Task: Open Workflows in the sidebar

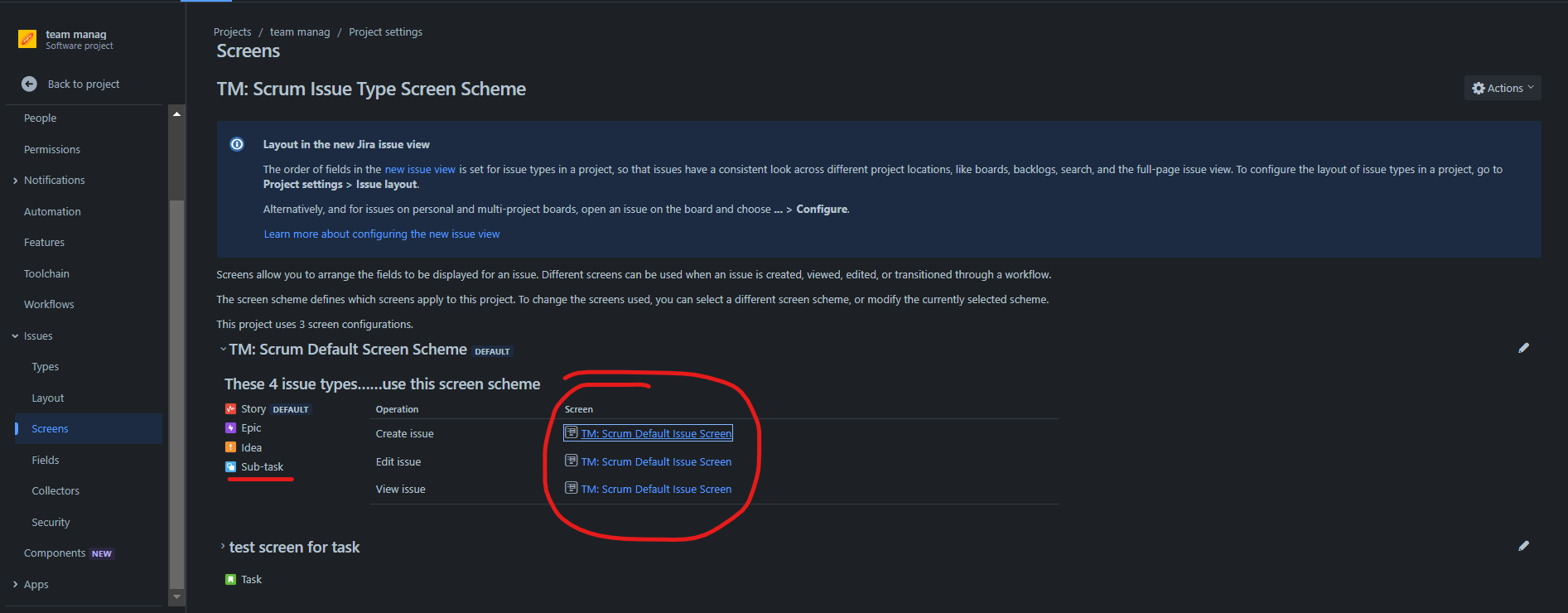Action: click(x=48, y=304)
